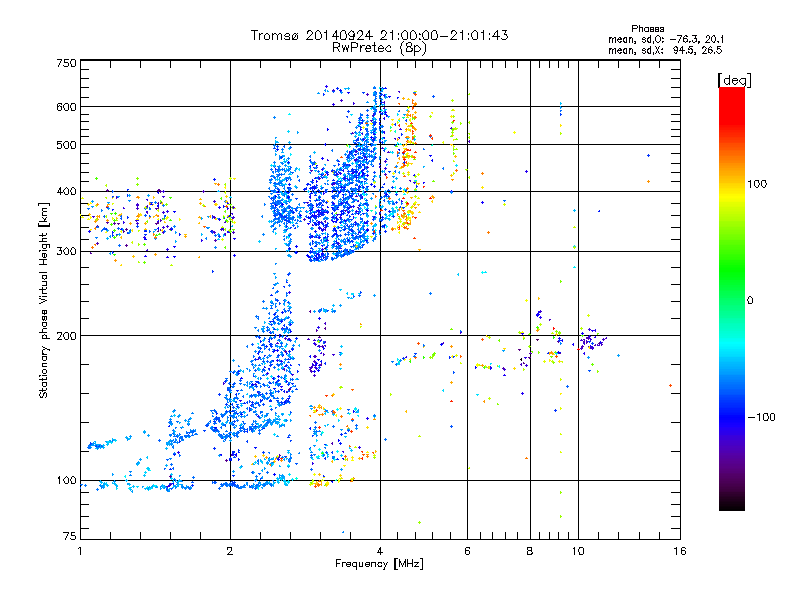Click the colorbar tick label "0"
The height and width of the screenshot is (600, 800).
pyautogui.click(x=749, y=301)
